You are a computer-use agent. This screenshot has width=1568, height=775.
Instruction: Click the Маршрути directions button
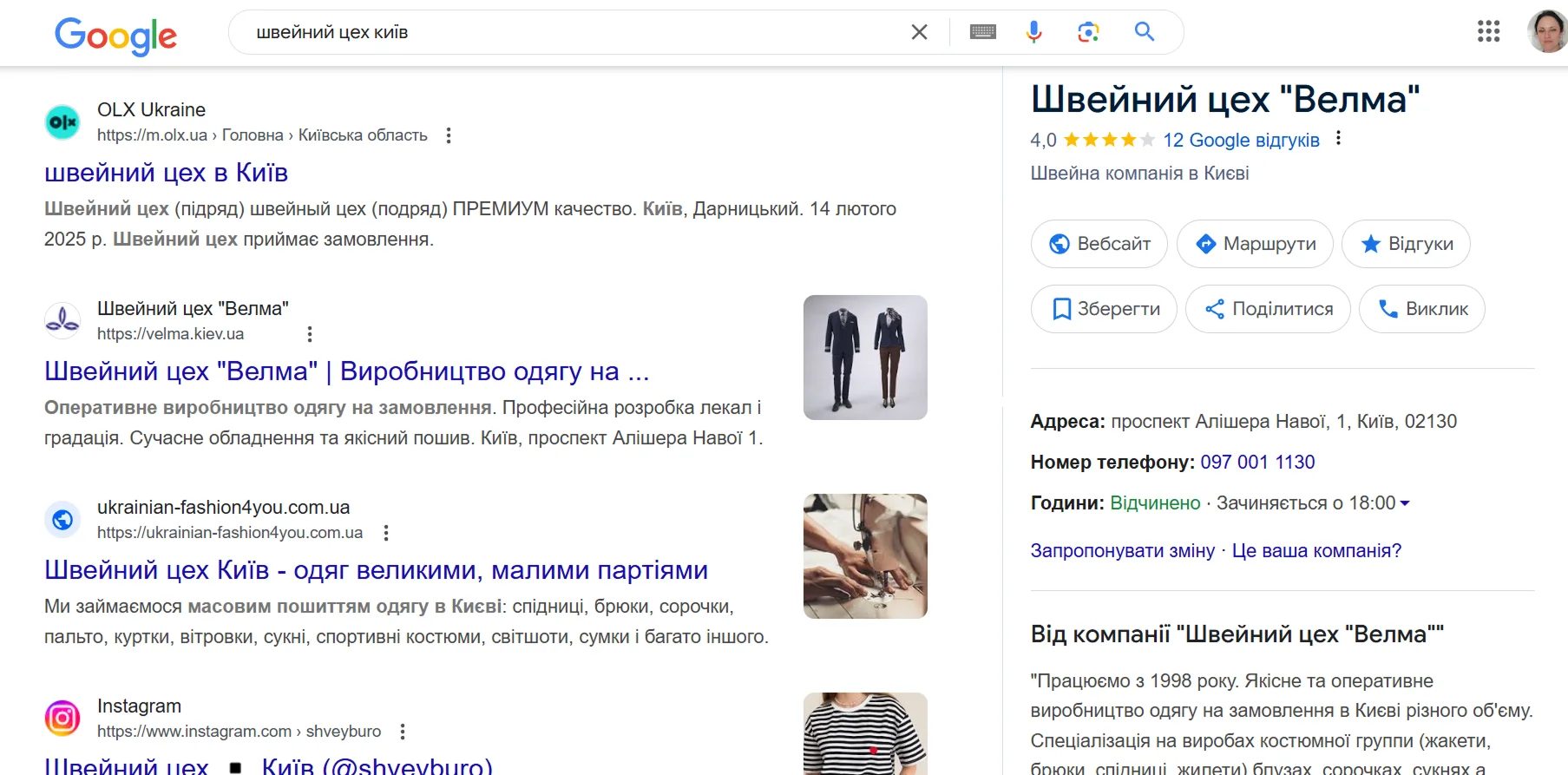coord(1255,244)
